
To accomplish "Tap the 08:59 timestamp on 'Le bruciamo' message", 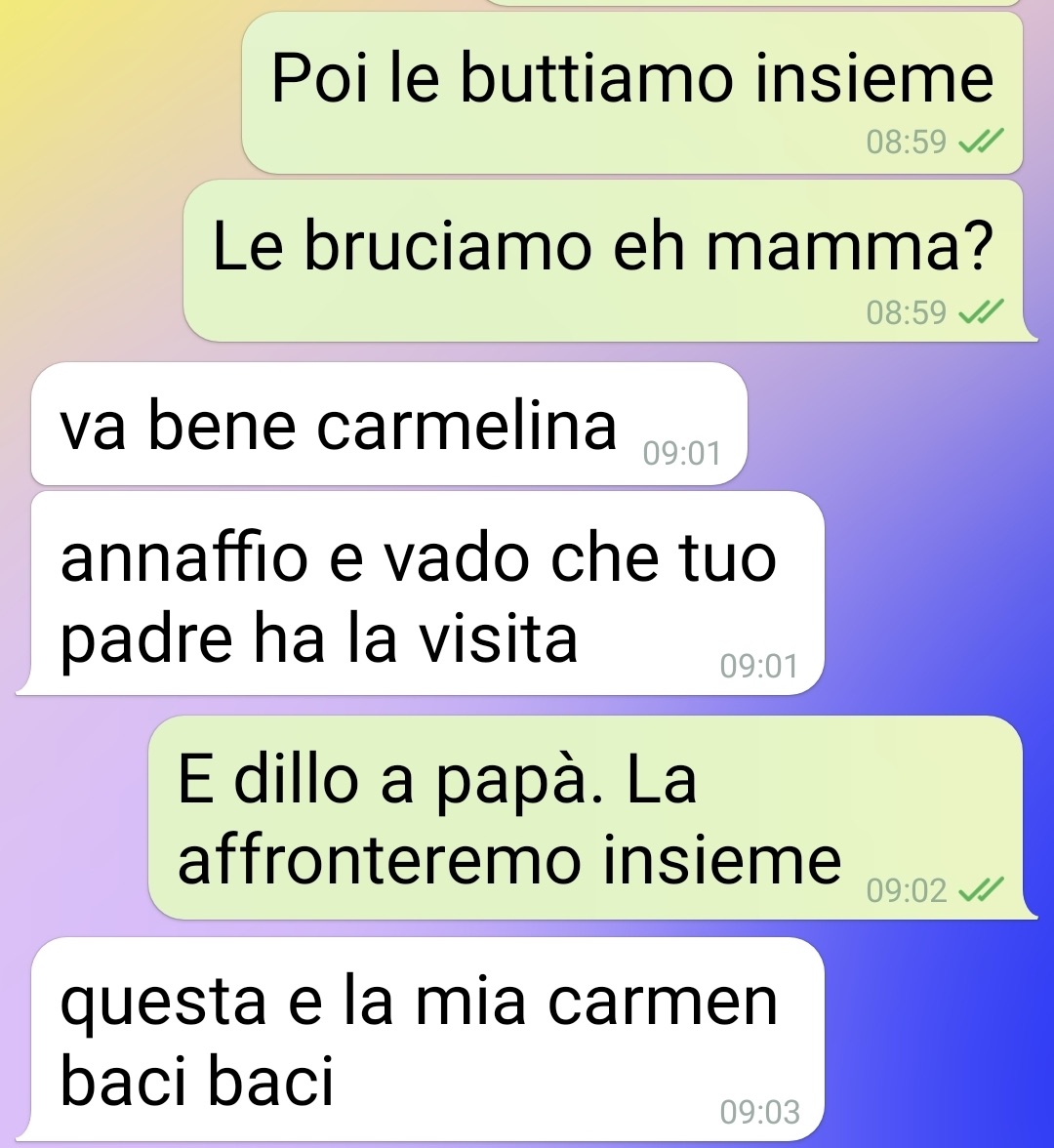I will [906, 312].
